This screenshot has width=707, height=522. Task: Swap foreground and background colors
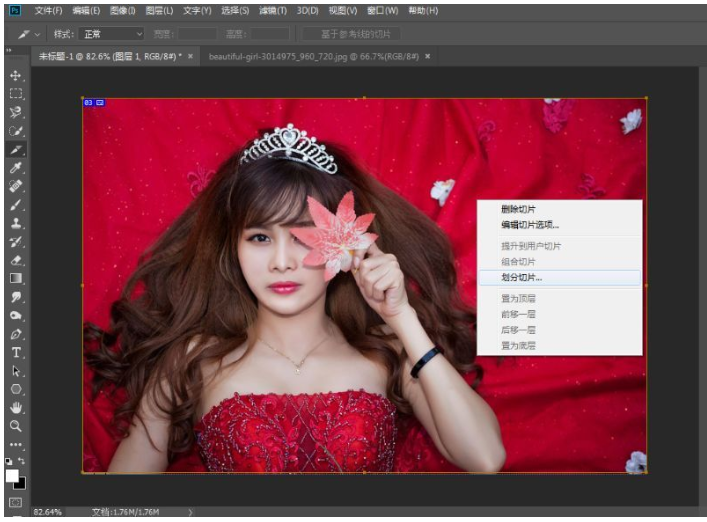point(23,461)
